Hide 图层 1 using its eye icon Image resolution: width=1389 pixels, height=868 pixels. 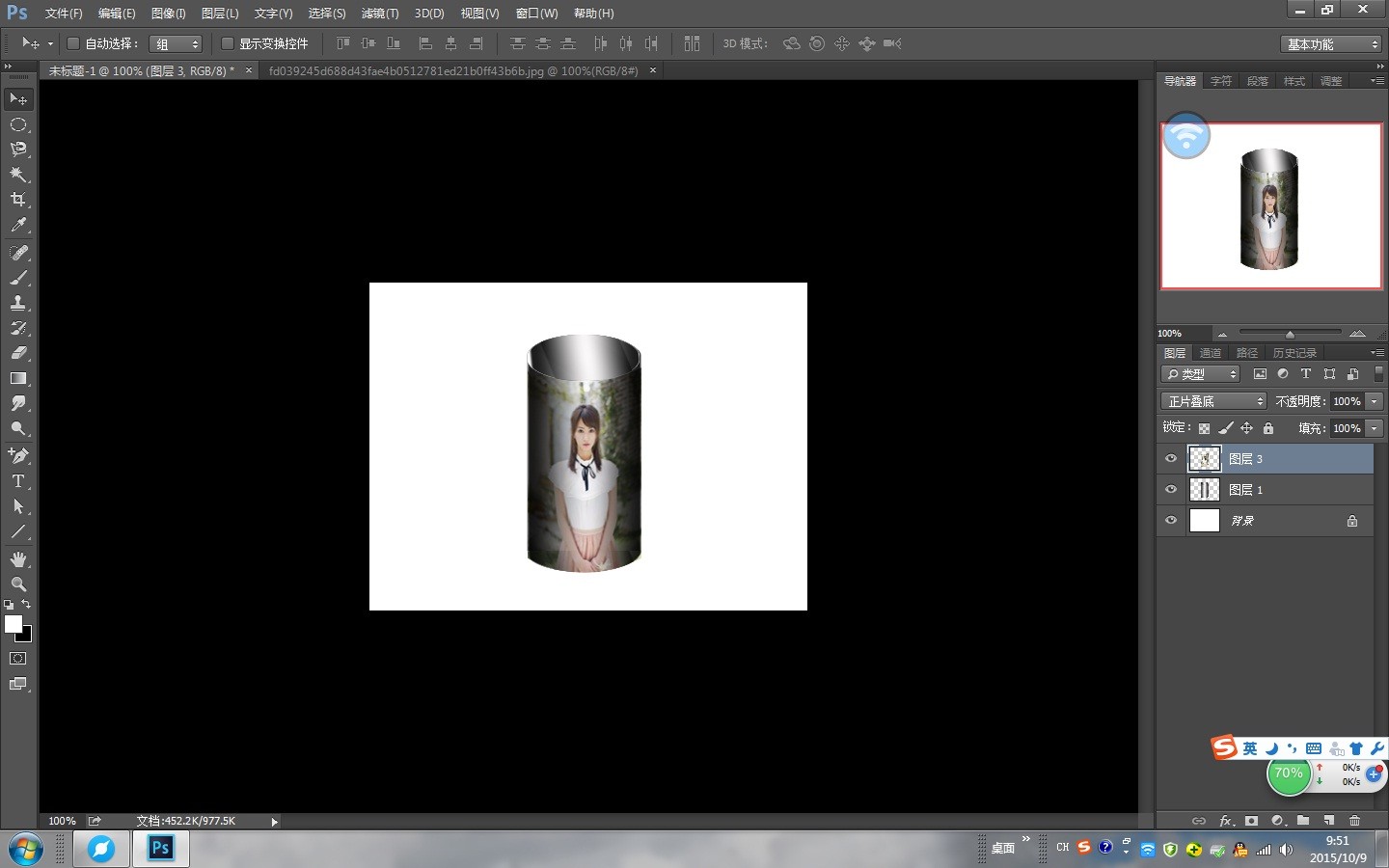(x=1171, y=490)
